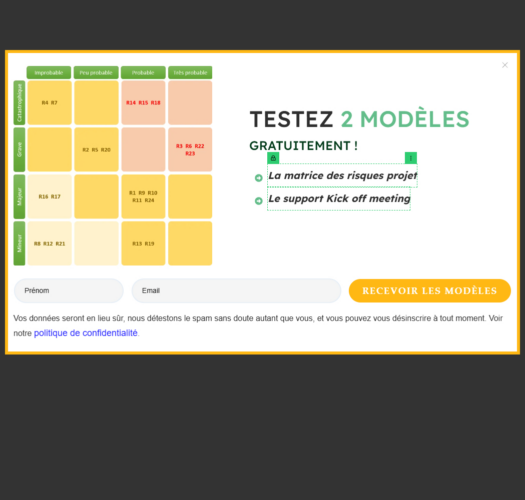The height and width of the screenshot is (500, 525).
Task: Click the arrow bullet beside 'Le support Kick off meeting'
Action: (258, 201)
